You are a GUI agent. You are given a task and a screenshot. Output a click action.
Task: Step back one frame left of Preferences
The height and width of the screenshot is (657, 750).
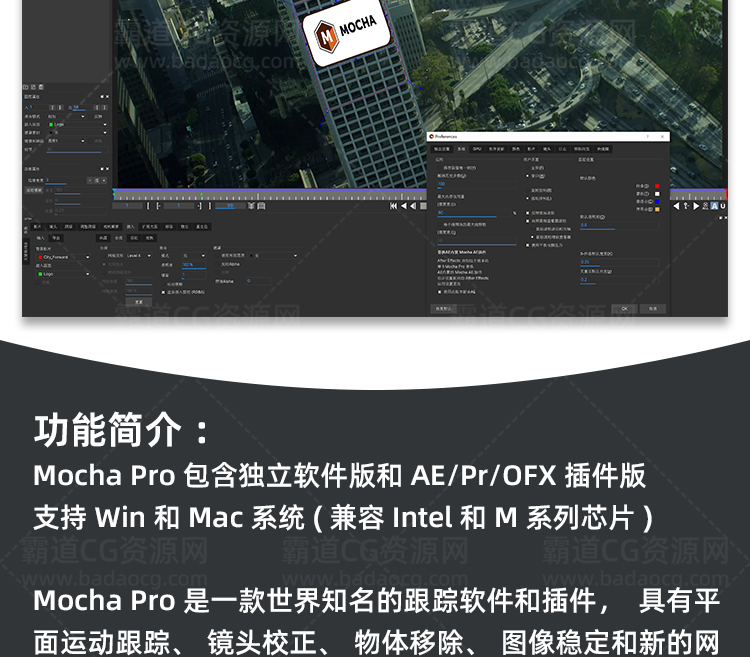tap(413, 206)
